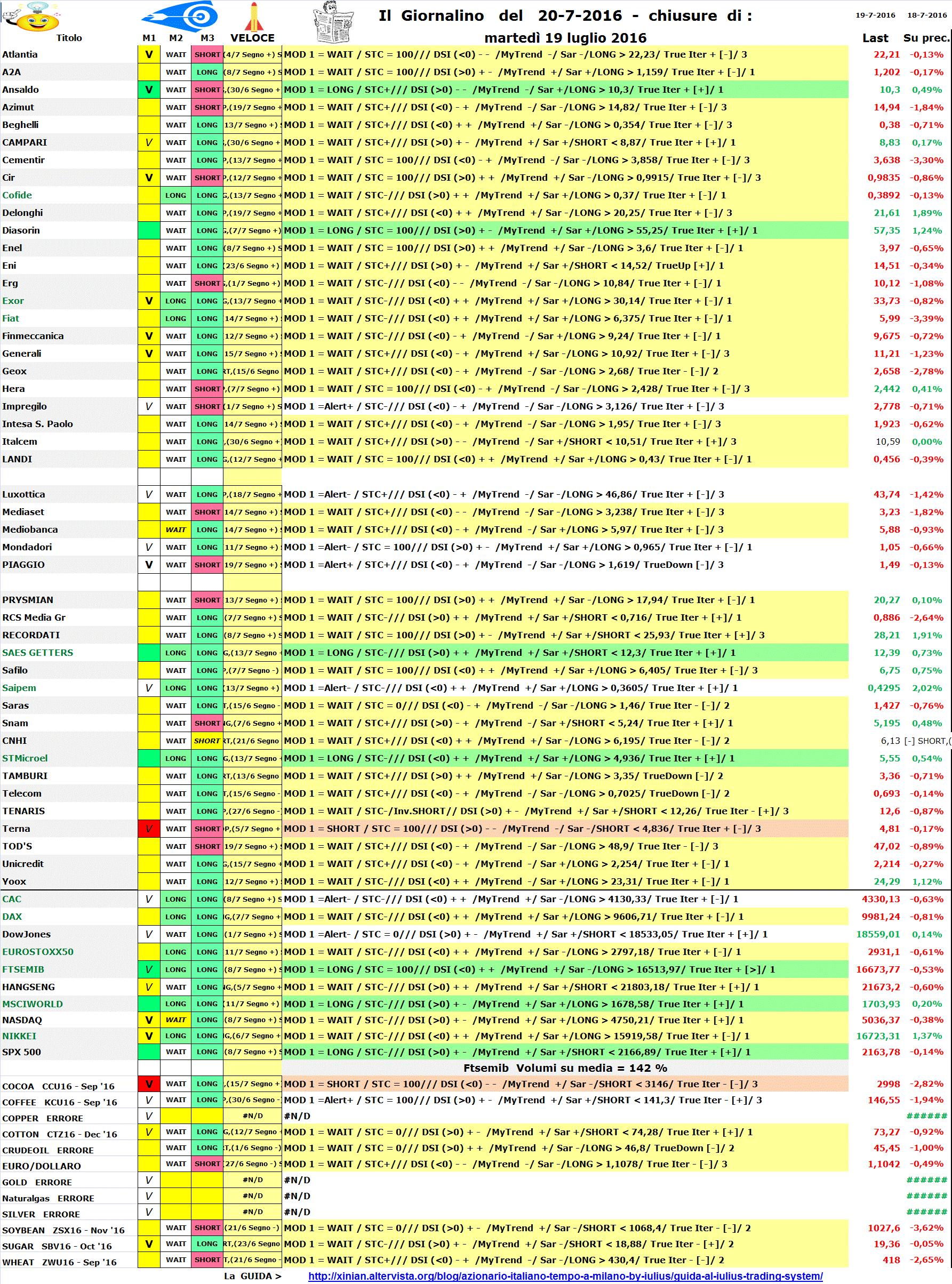The image size is (952, 1284).
Task: Click the TENARIS row title
Action: (x=23, y=811)
